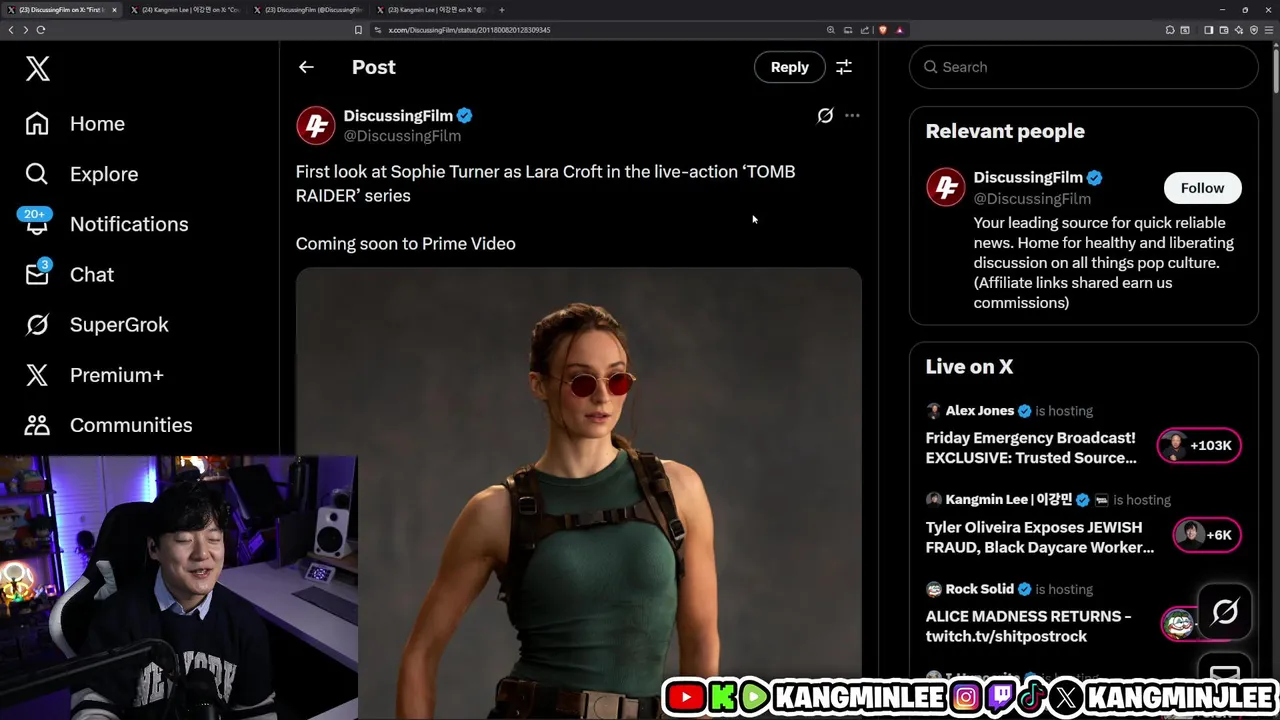This screenshot has height=720, width=1280.
Task: Close the first DiscussingFilm tab
Action: (114, 10)
